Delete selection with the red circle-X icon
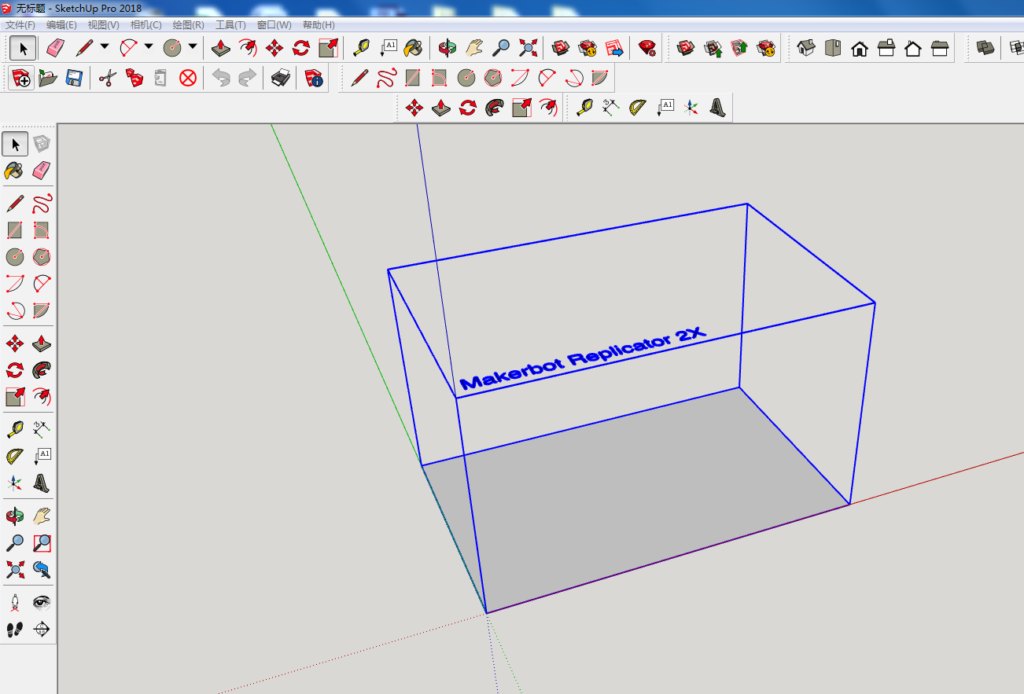 point(187,78)
